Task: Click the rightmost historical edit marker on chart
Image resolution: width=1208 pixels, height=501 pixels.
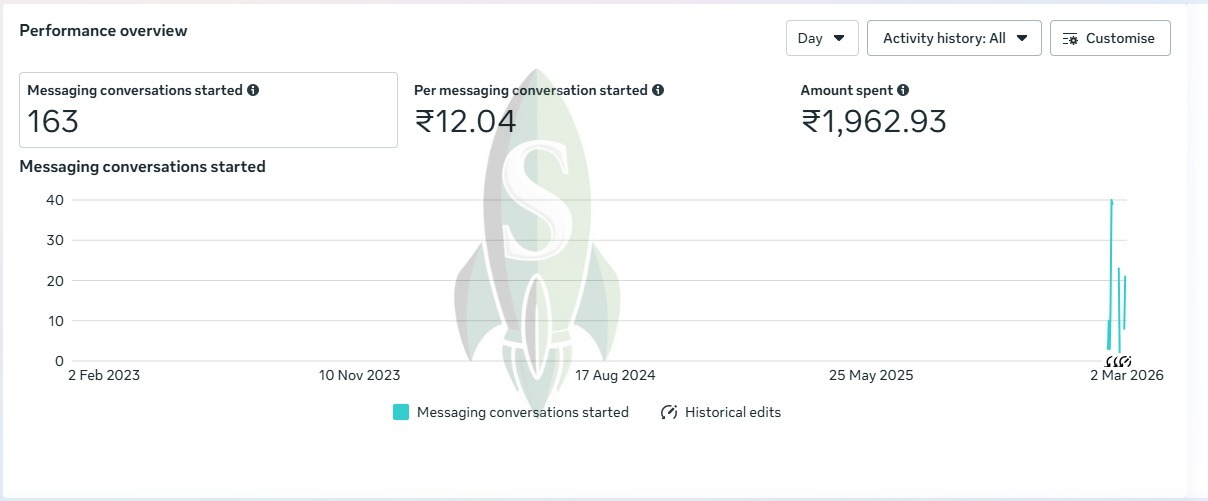Action: point(1127,361)
